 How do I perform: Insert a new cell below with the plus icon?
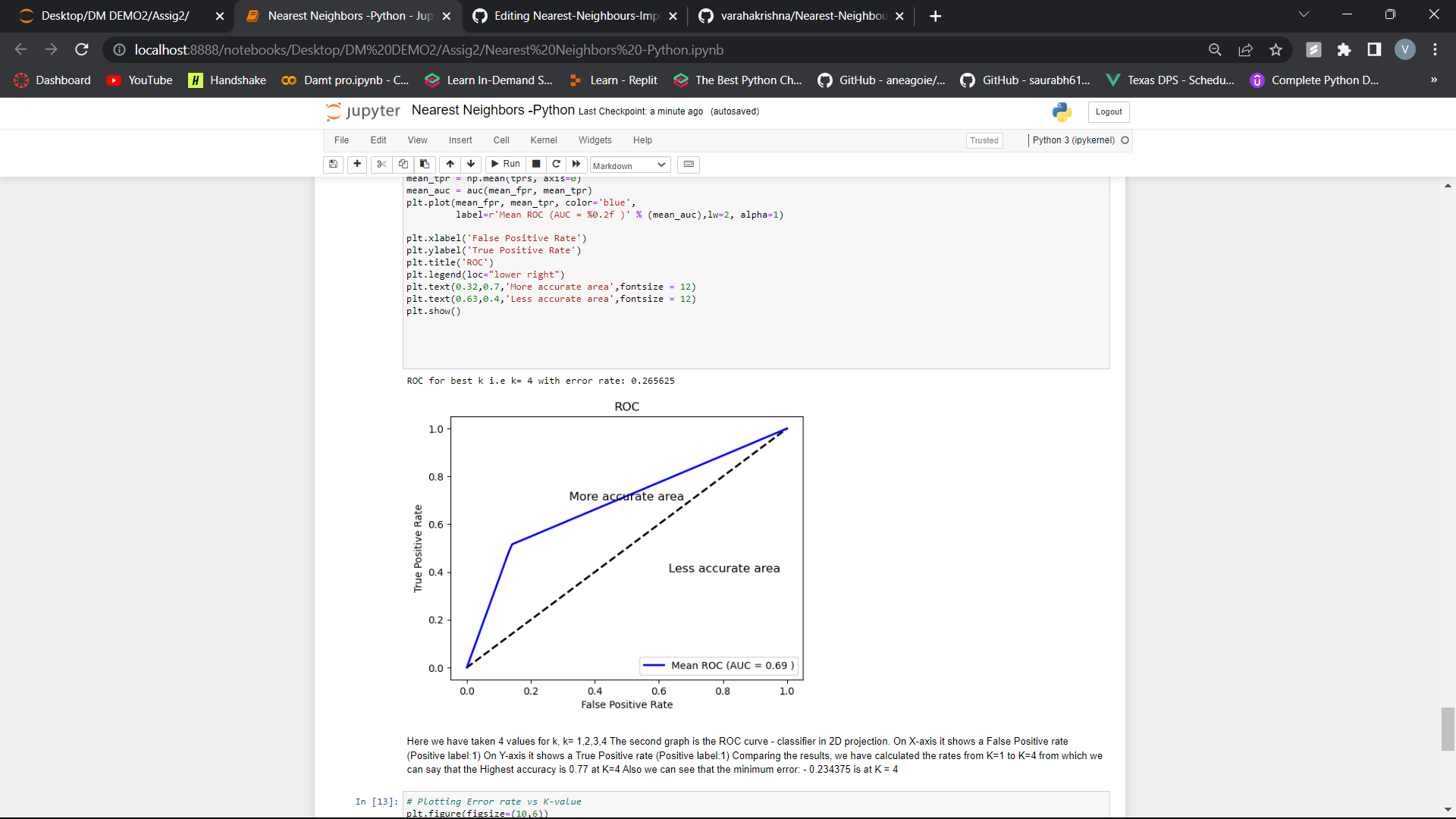pos(357,164)
